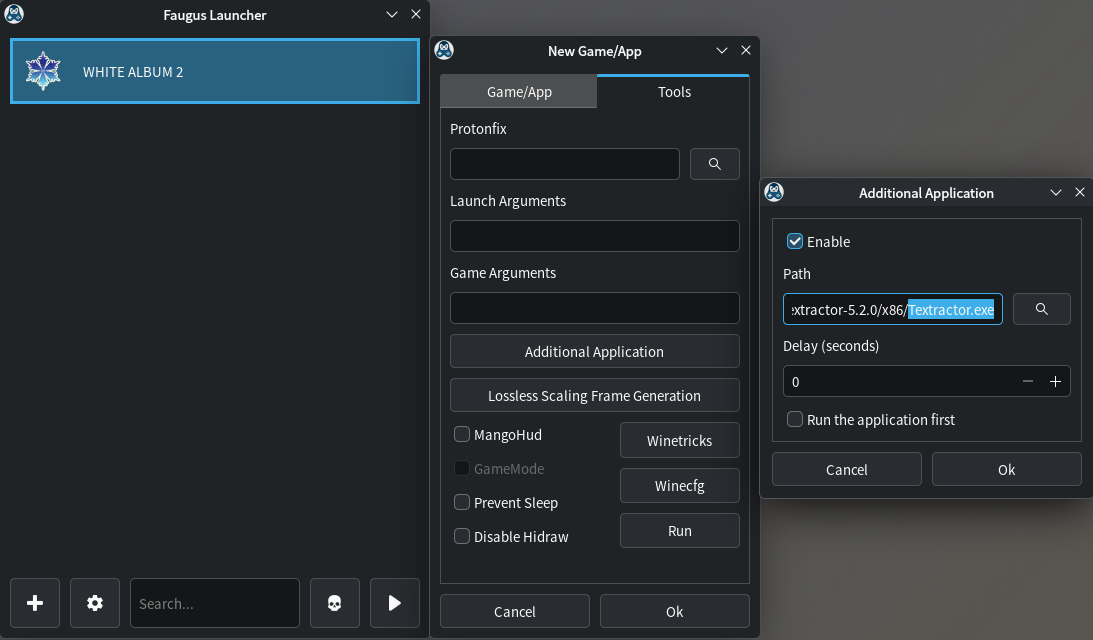The width and height of the screenshot is (1093, 640).
Task: Check the Run the application first option
Action: click(x=794, y=419)
